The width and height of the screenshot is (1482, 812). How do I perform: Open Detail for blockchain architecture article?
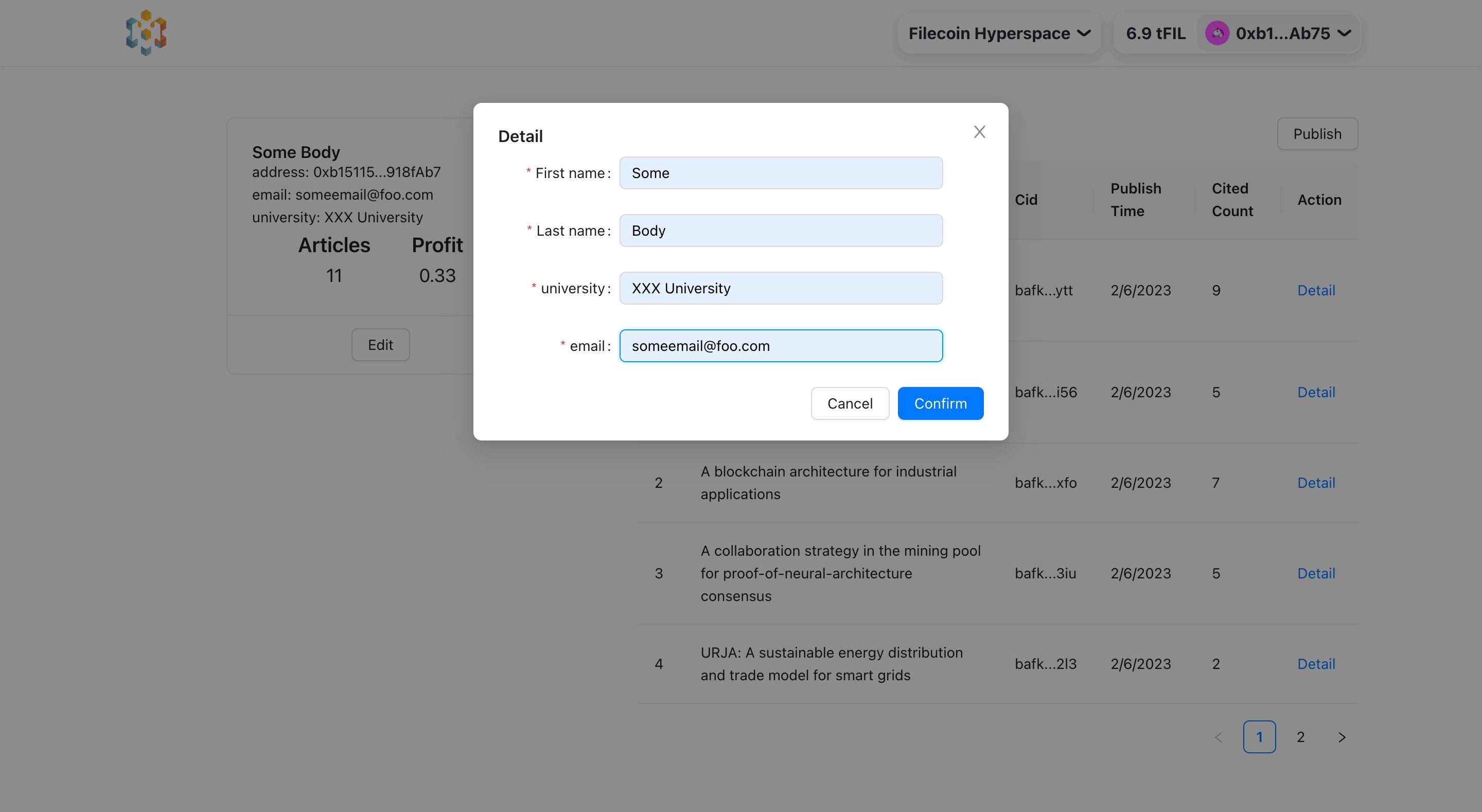[1316, 482]
